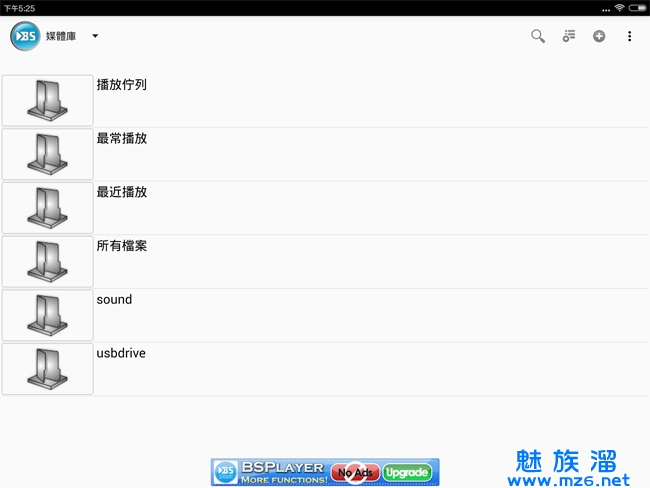Tap the No Ads button in banner
The height and width of the screenshot is (488, 650).
click(x=355, y=473)
